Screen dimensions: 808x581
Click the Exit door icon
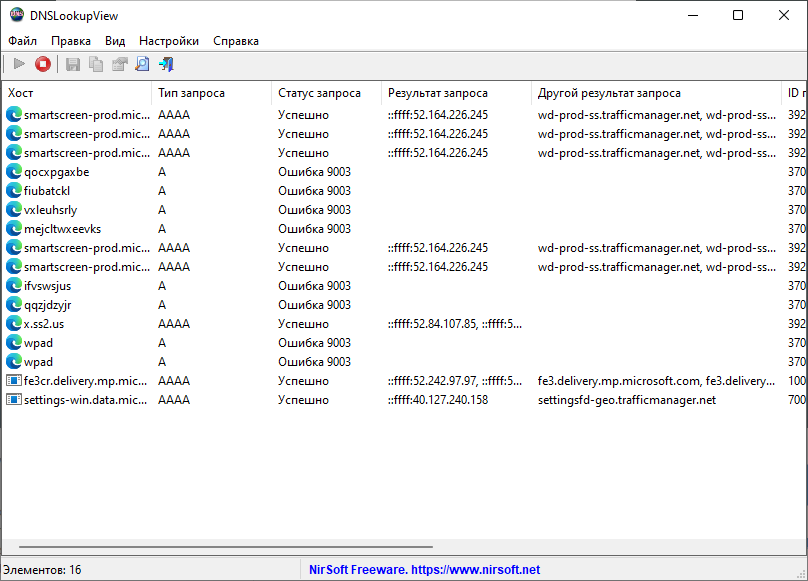coord(166,64)
